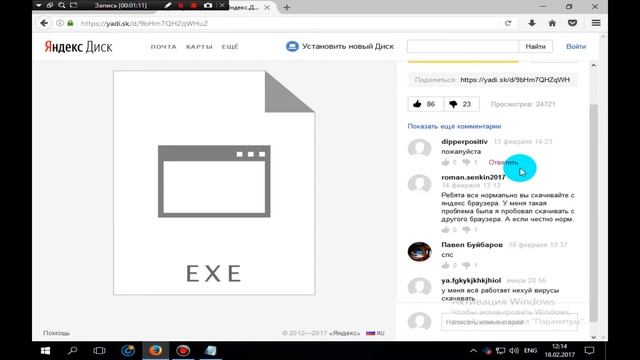Image resolution: width=640 pixels, height=360 pixels.
Task: Close the Yandex Disk browser tab
Action: point(267,7)
